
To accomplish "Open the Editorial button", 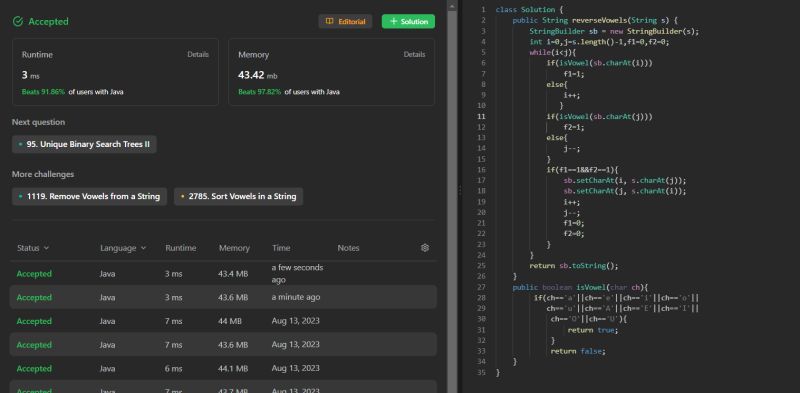I will tap(345, 21).
